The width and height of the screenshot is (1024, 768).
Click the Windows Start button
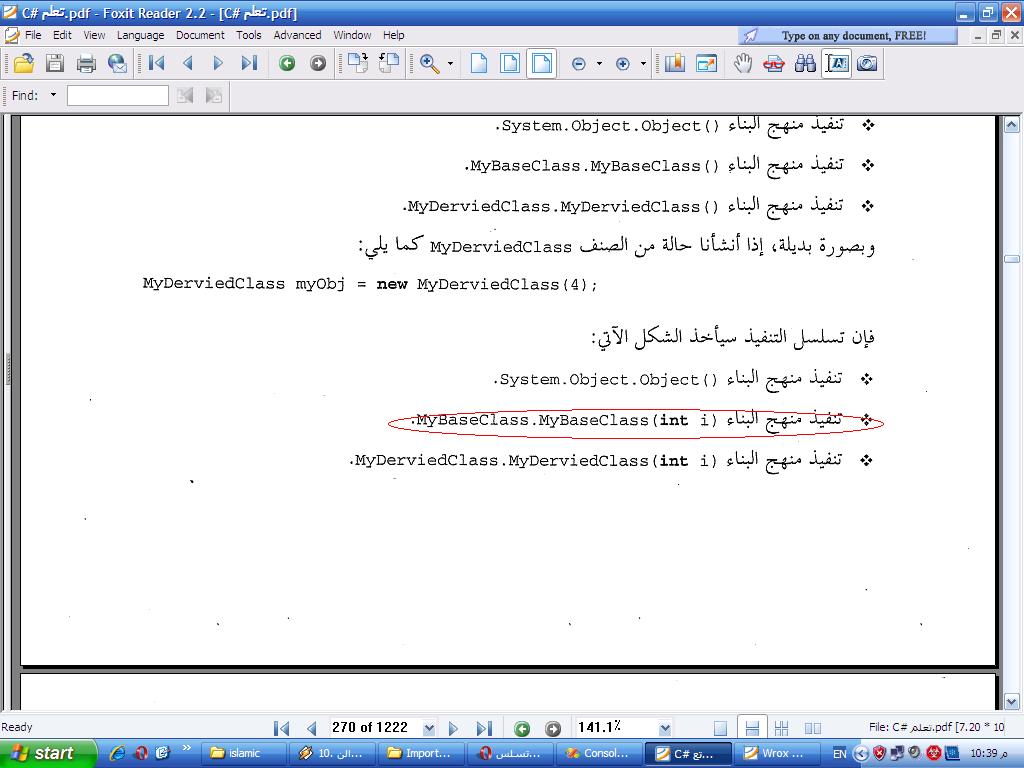click(x=48, y=753)
